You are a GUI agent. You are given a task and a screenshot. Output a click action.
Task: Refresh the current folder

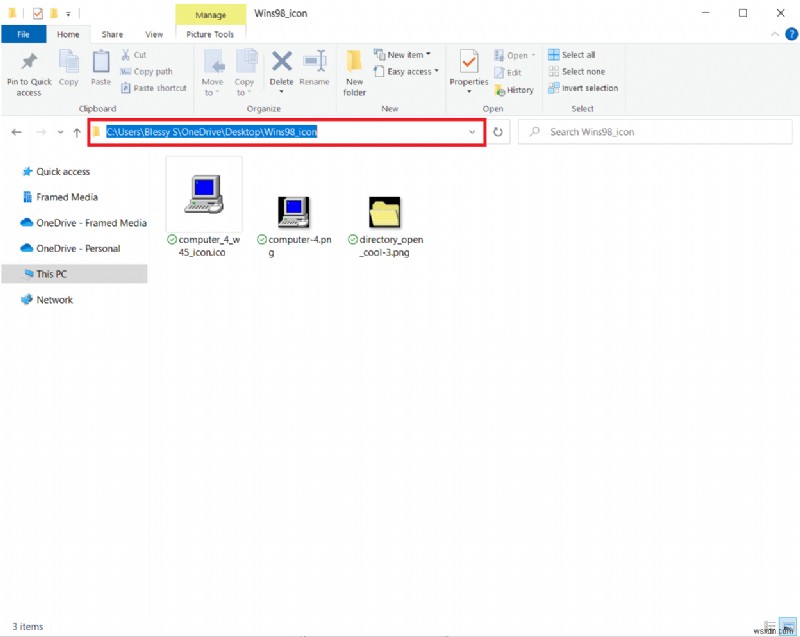[x=497, y=132]
